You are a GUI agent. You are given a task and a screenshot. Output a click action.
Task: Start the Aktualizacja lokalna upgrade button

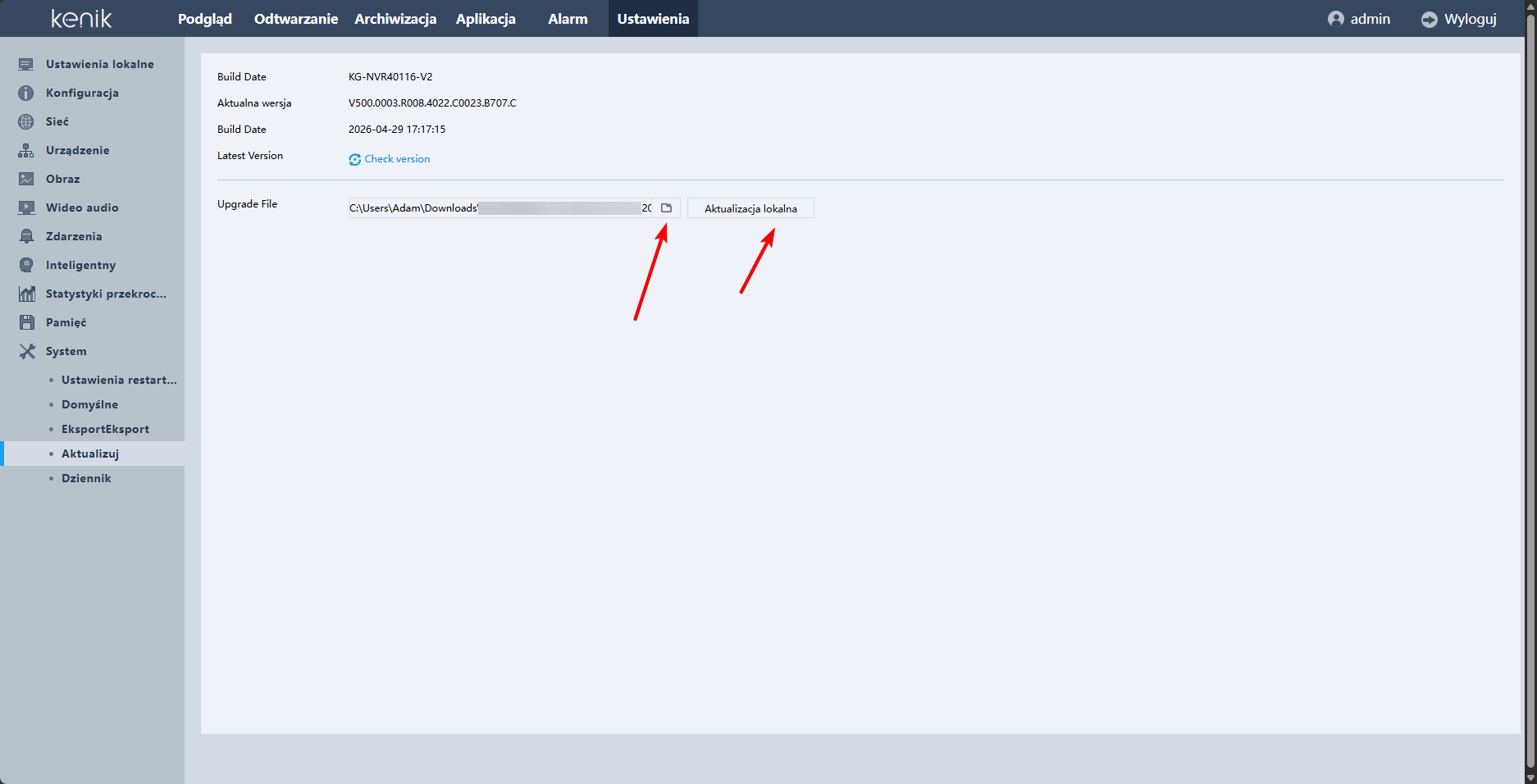tap(750, 208)
